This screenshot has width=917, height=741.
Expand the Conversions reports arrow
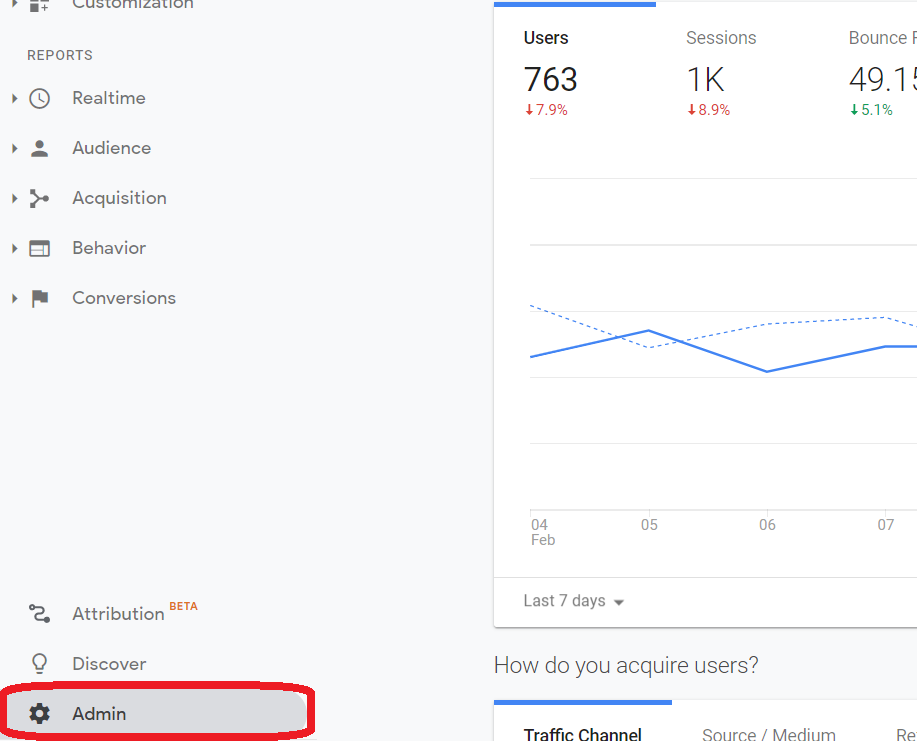coord(15,298)
